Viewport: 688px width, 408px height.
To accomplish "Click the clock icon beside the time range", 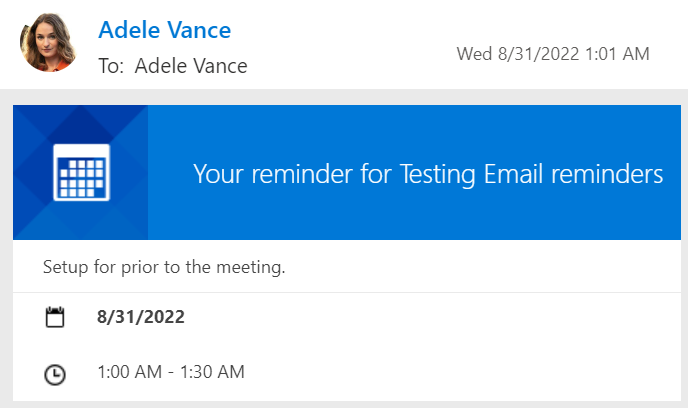I will coord(56,373).
